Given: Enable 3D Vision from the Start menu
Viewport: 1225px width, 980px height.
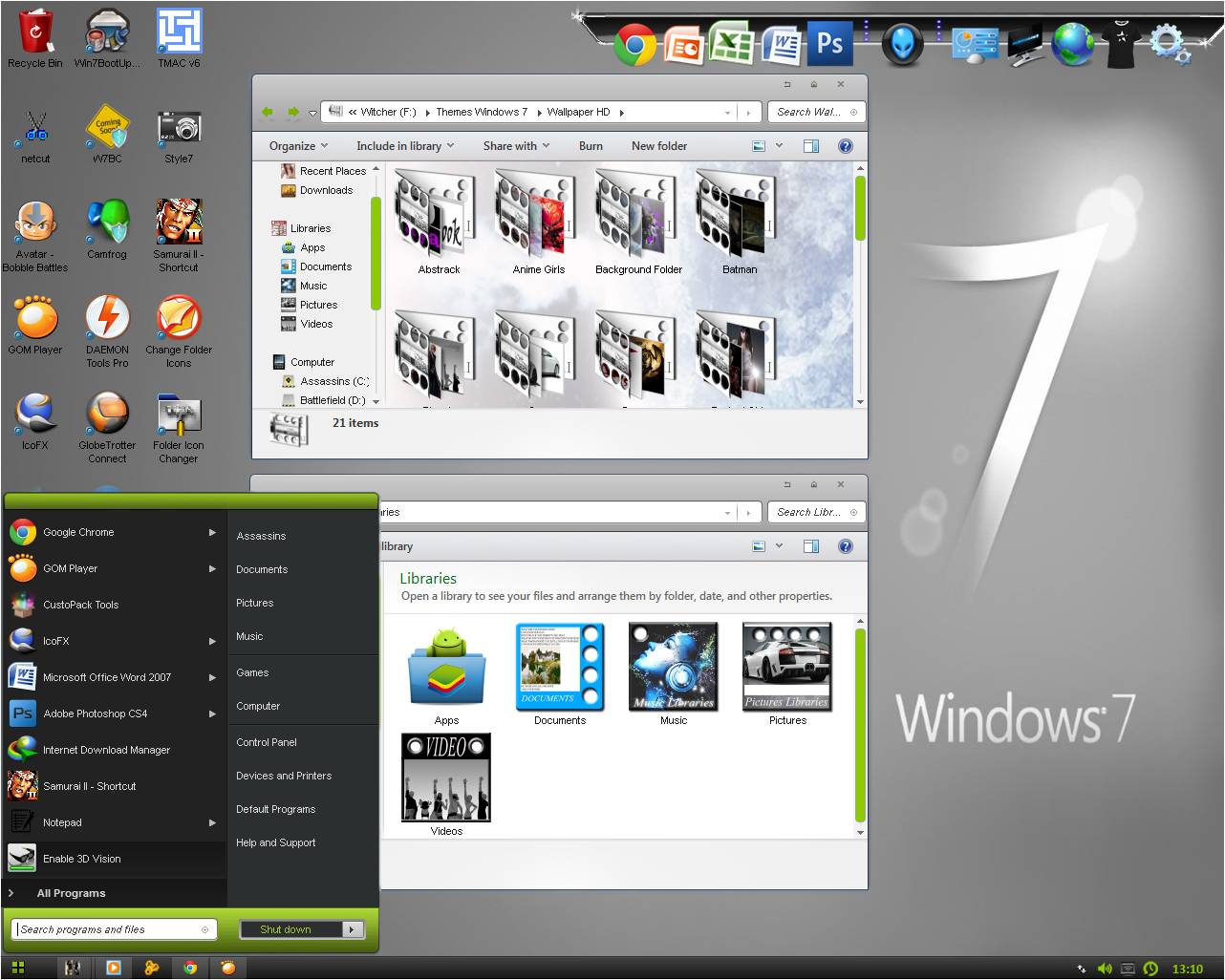Looking at the screenshot, I should (x=81, y=859).
